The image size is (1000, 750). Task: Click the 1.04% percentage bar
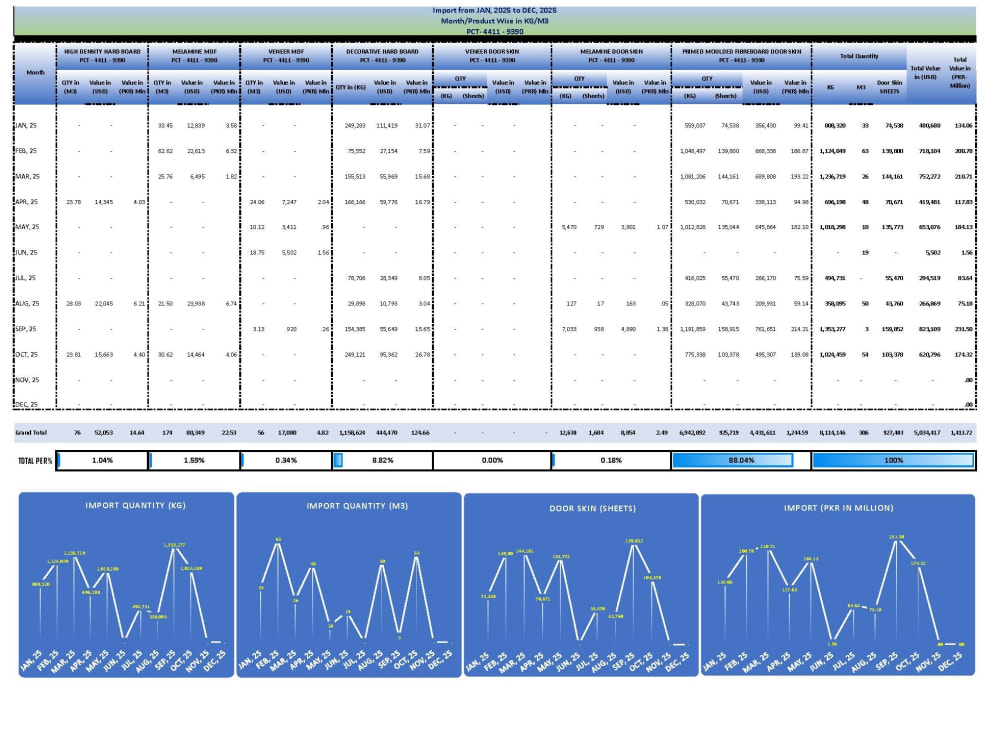pos(102,460)
